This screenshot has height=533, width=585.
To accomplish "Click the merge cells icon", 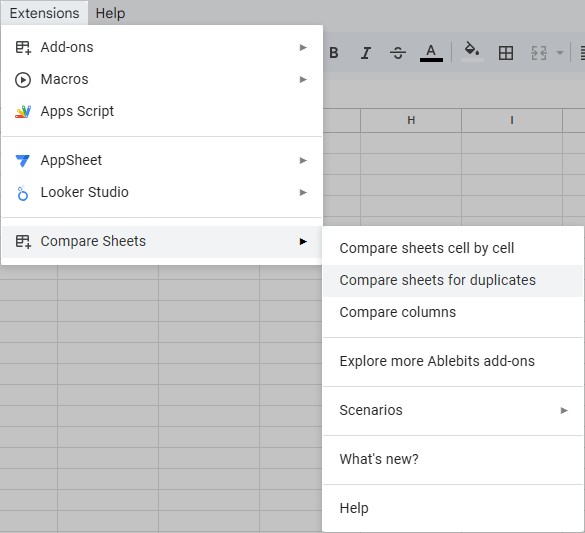I will tap(539, 53).
